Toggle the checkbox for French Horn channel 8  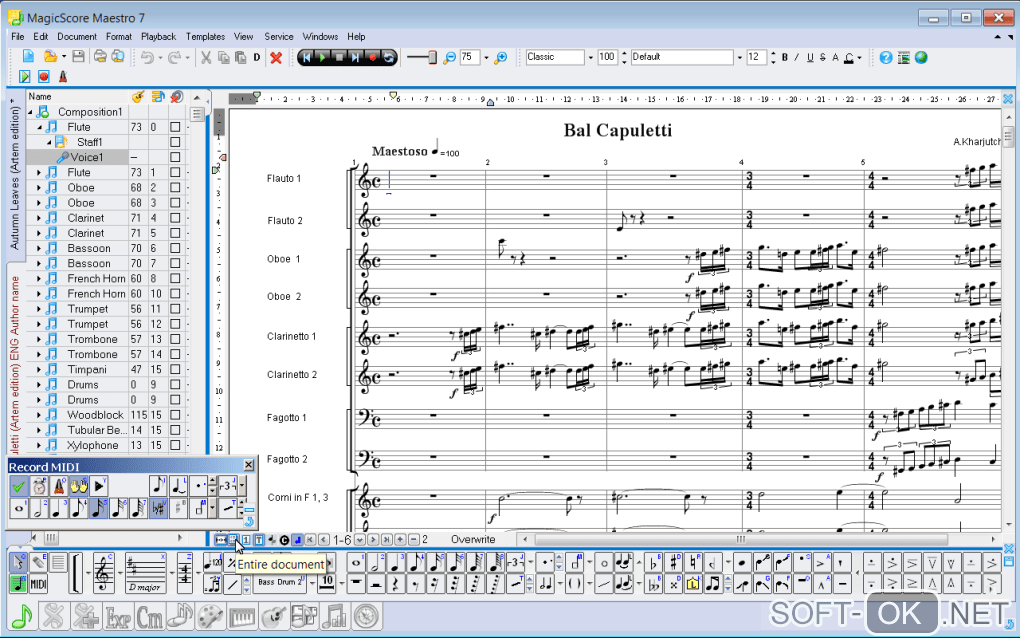coord(175,278)
